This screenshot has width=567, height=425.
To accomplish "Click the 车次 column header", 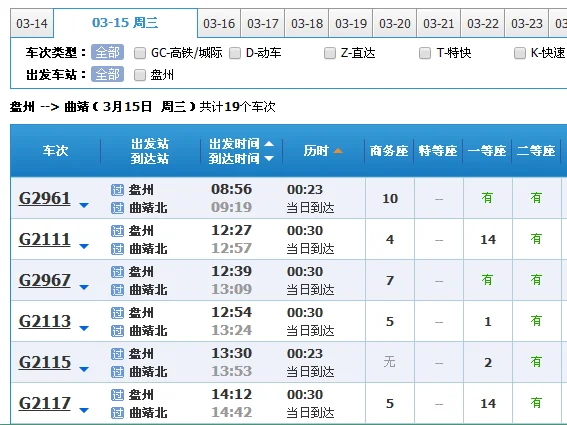I will point(55,151).
